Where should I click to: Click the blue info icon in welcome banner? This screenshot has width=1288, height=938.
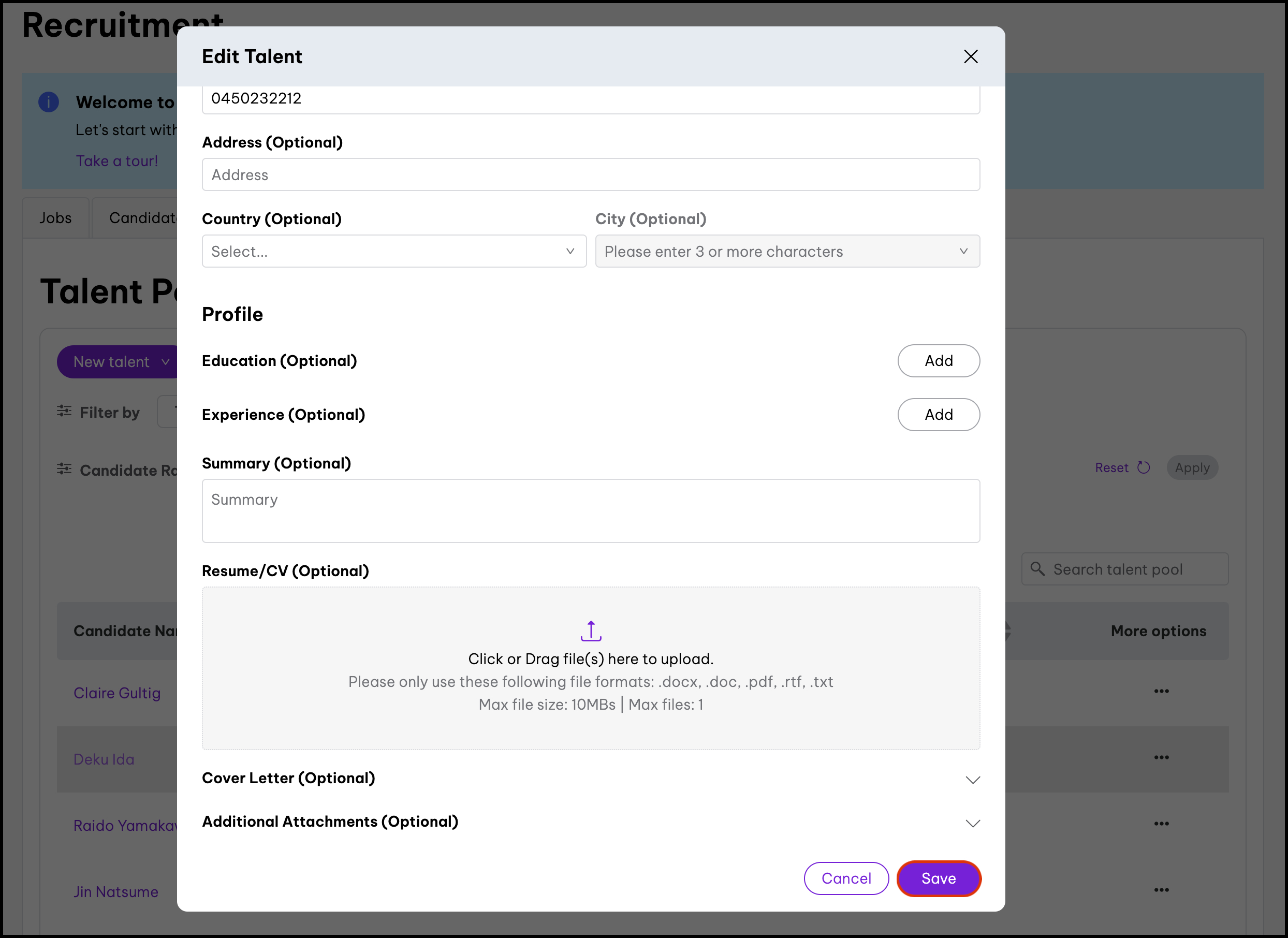click(49, 102)
